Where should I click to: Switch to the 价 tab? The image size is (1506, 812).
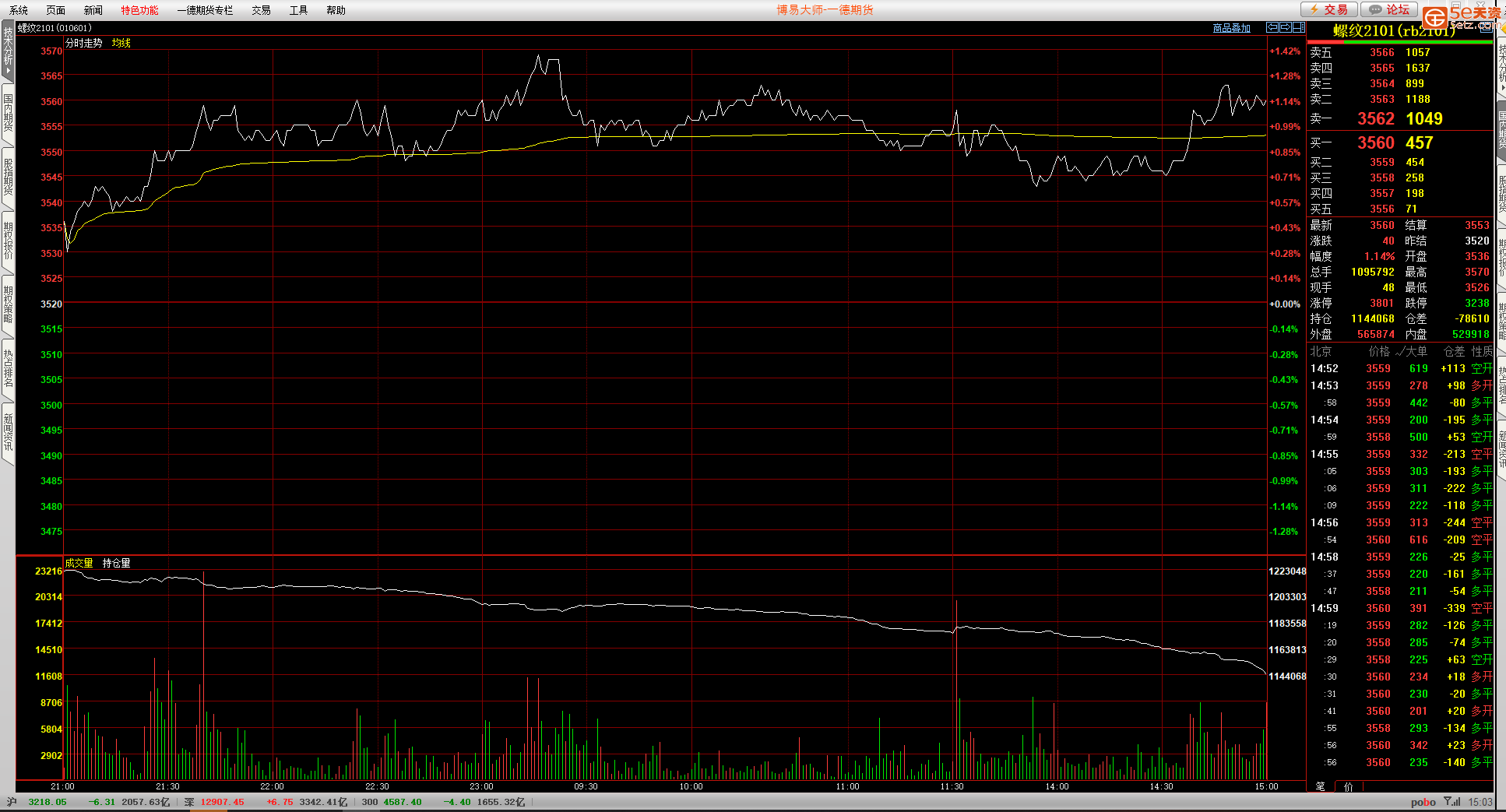[1348, 786]
